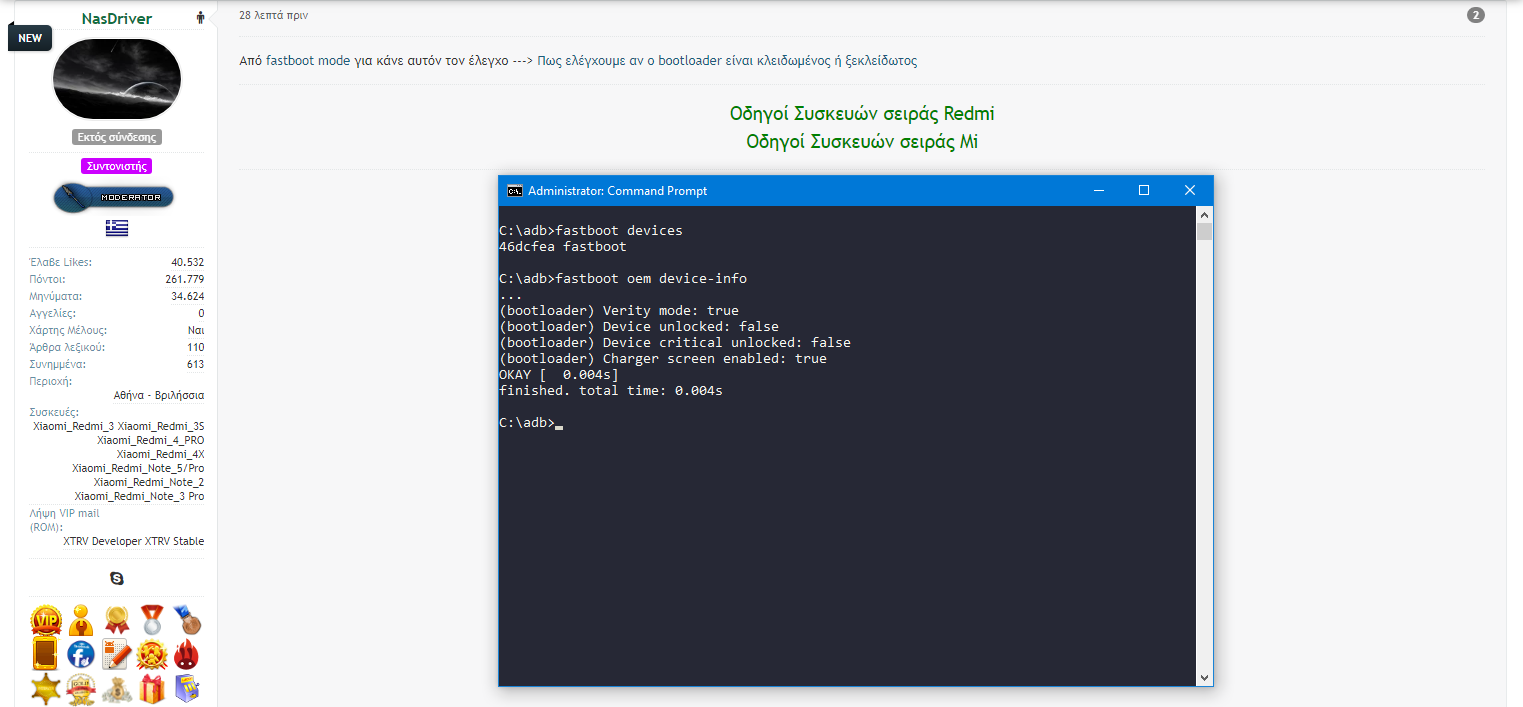Click the silver medal badge

click(152, 621)
